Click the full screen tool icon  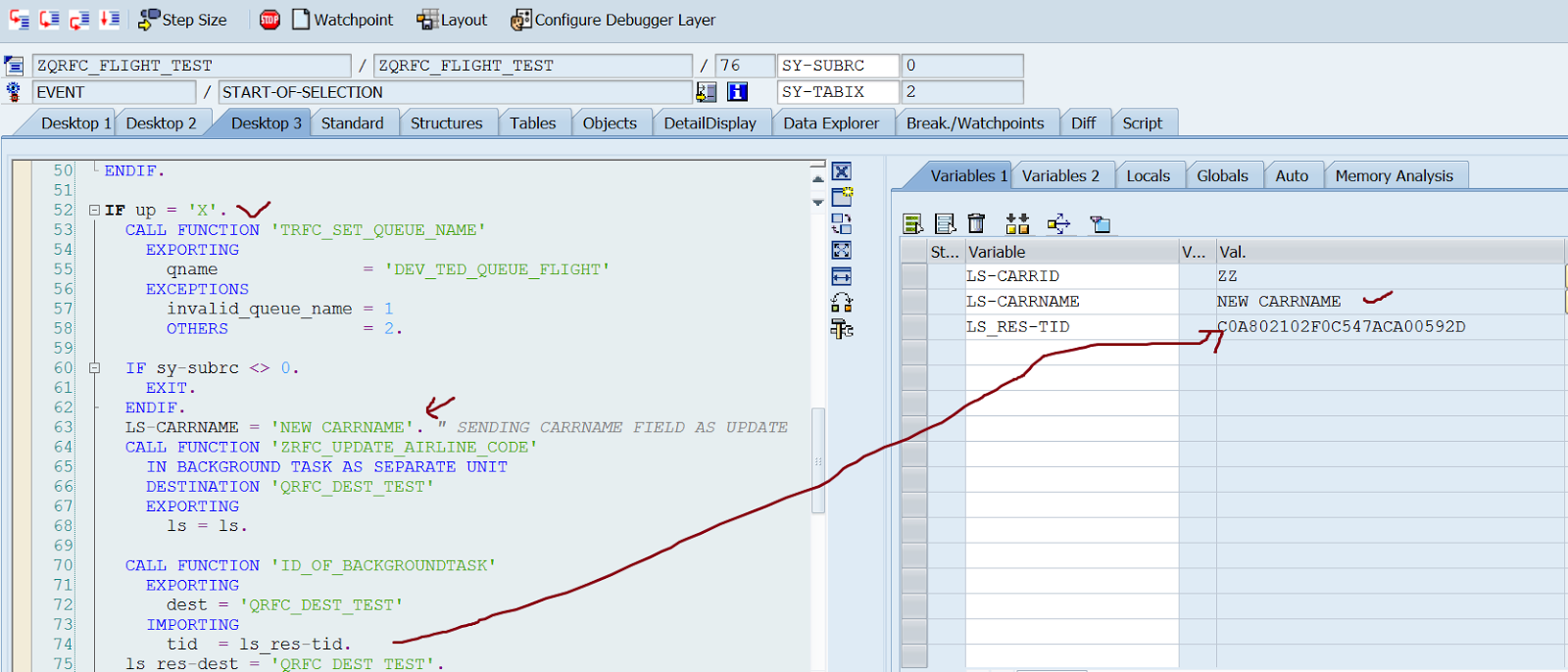[x=841, y=251]
